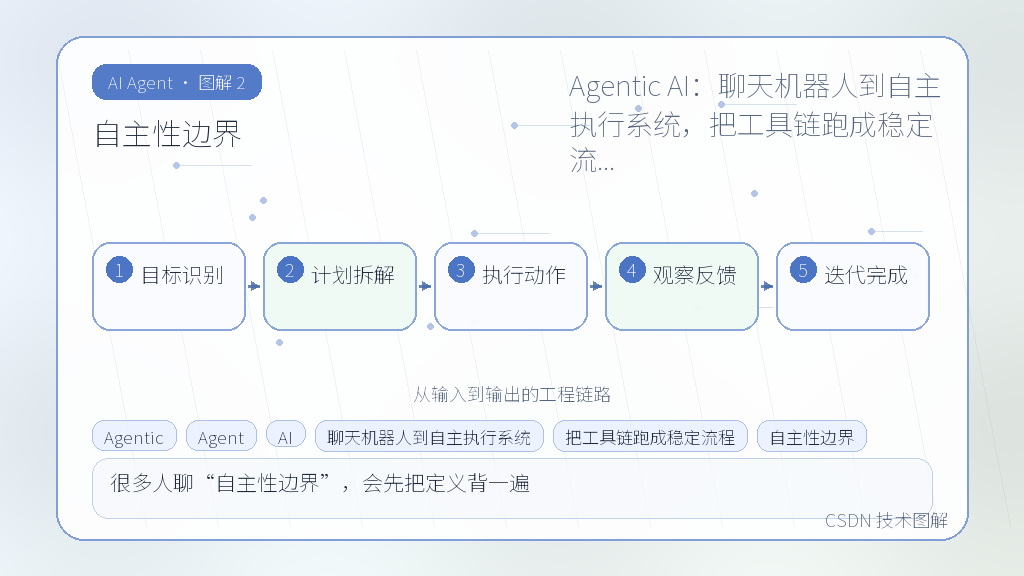Viewport: 1024px width, 576px height.
Task: Select the 'Agent' tag
Action: click(x=221, y=436)
